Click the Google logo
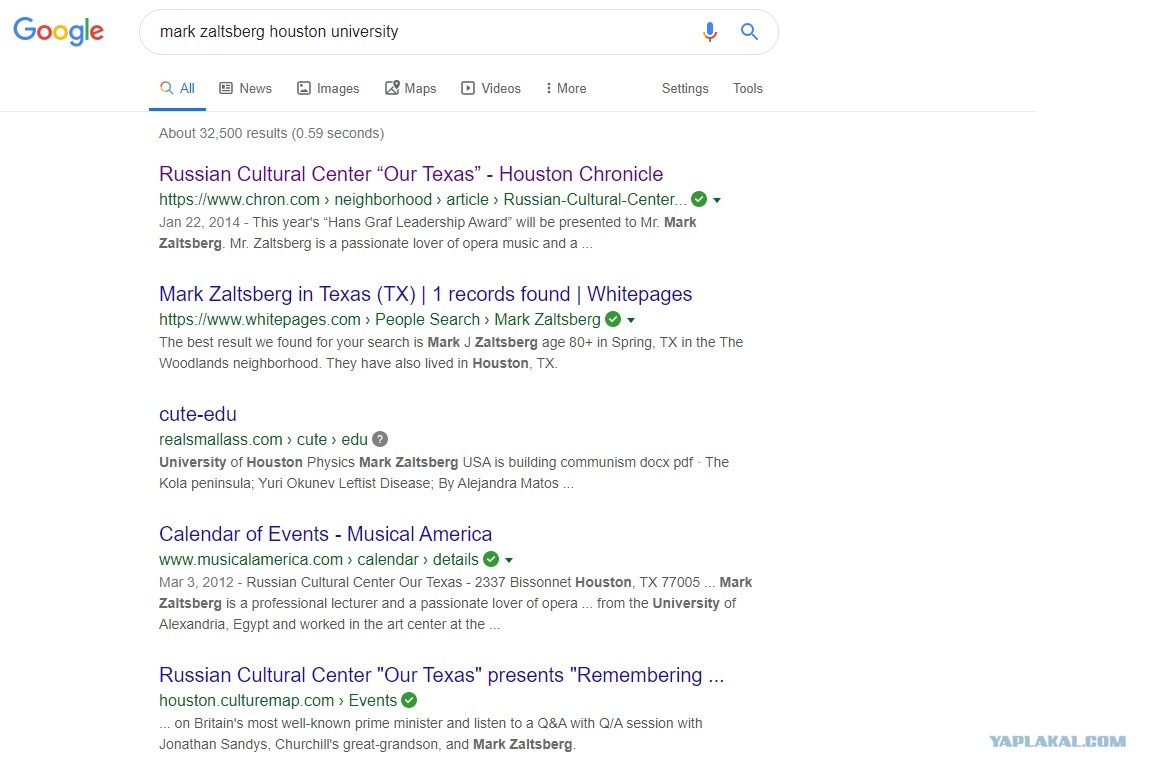The width and height of the screenshot is (1152, 771). click(x=59, y=32)
